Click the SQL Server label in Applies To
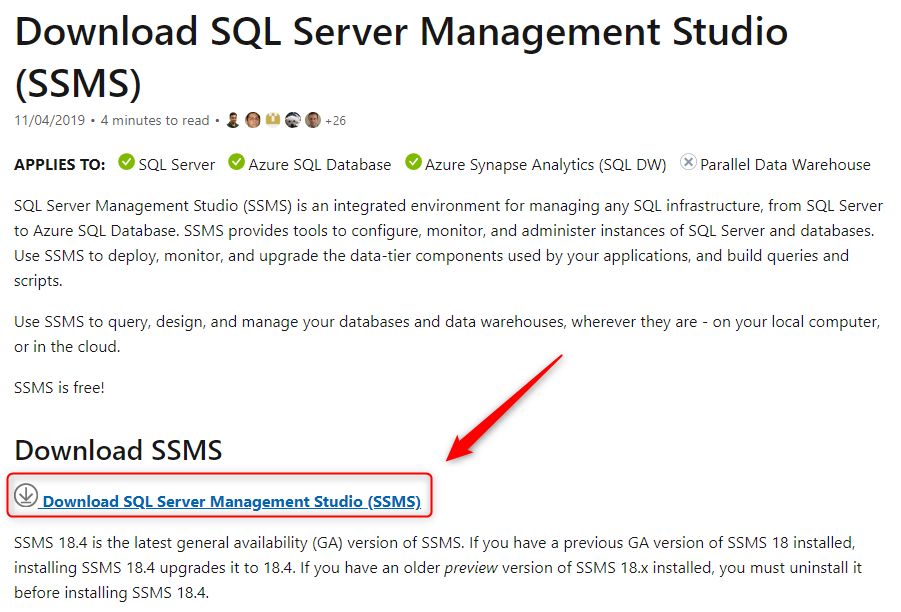The image size is (901, 612). (x=177, y=165)
